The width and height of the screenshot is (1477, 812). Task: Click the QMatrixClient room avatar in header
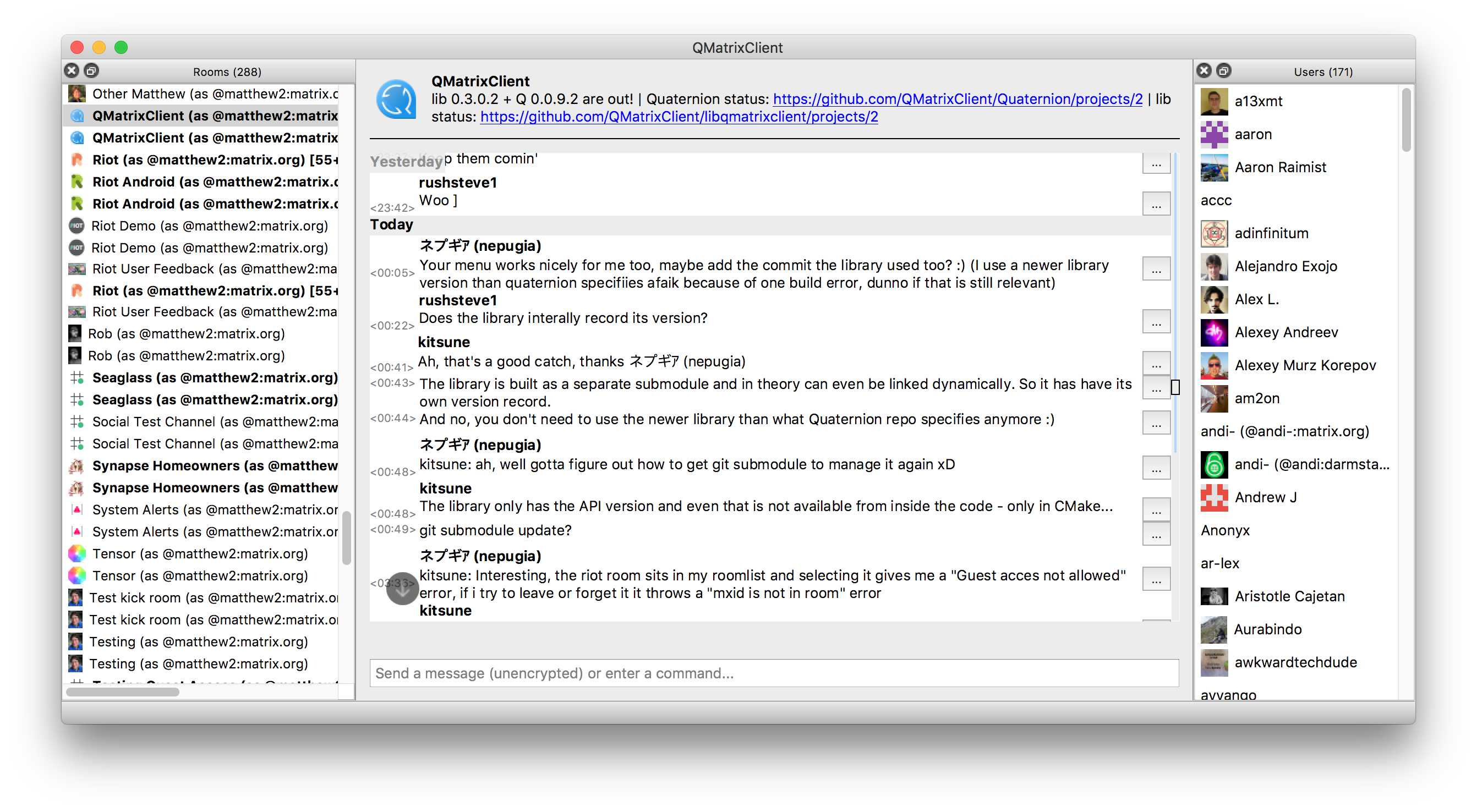pyautogui.click(x=396, y=99)
